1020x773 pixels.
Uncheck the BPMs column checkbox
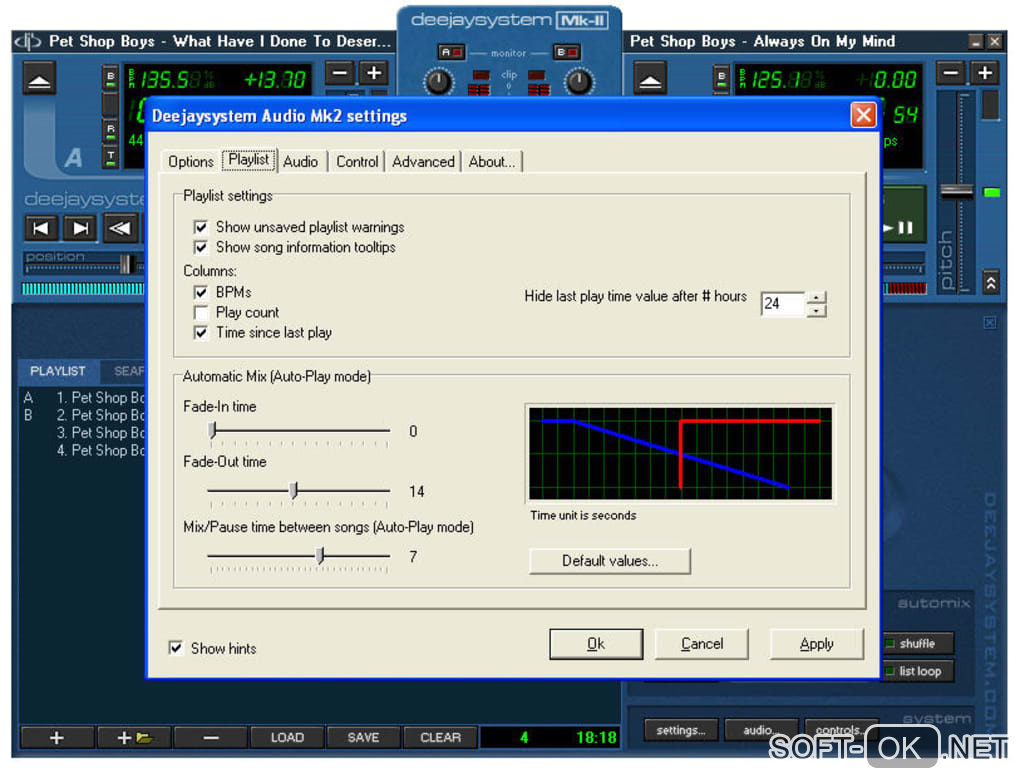point(201,292)
